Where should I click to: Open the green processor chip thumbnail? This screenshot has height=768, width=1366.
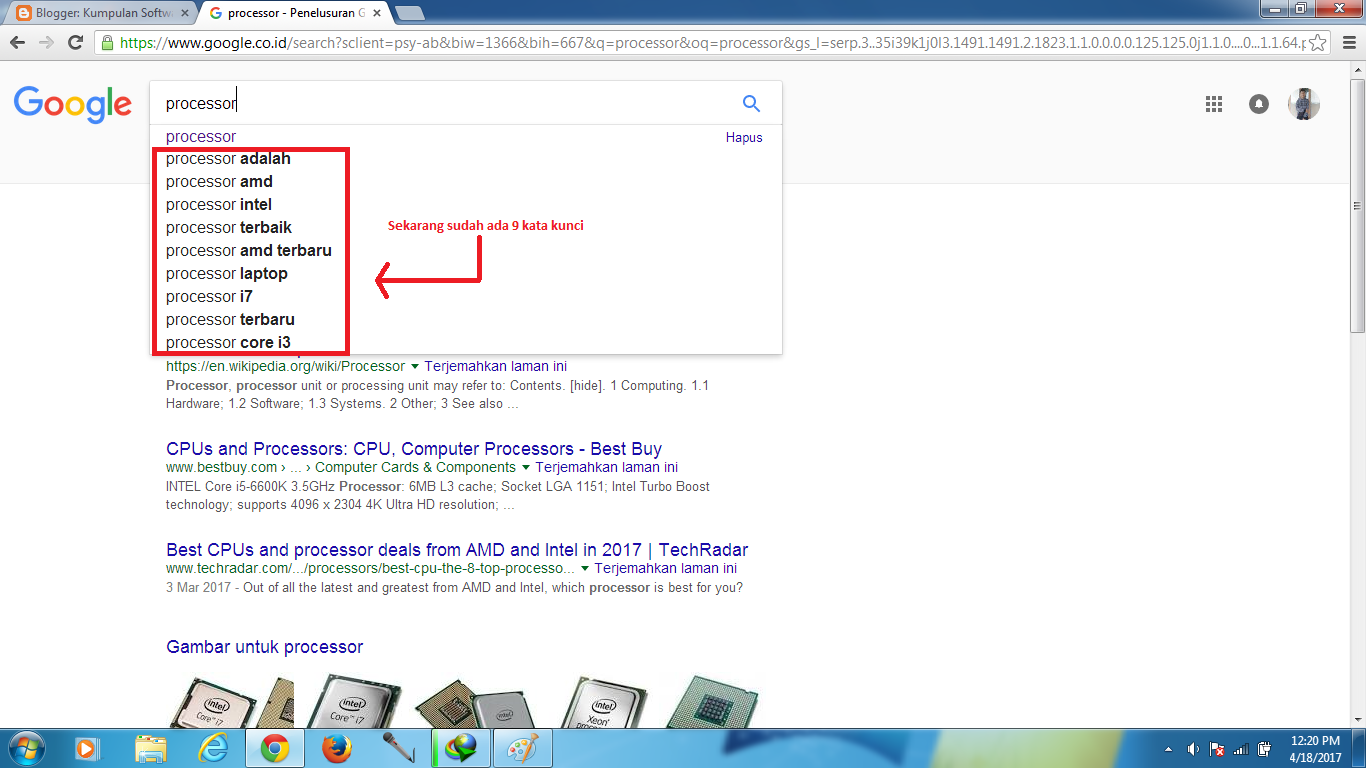click(x=711, y=700)
